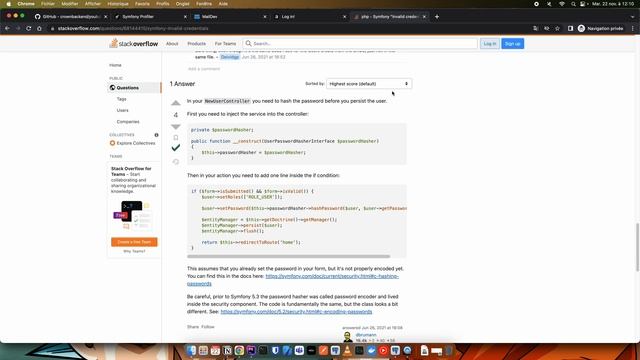Open the Products menu
This screenshot has width=640, height=360.
point(196,44)
